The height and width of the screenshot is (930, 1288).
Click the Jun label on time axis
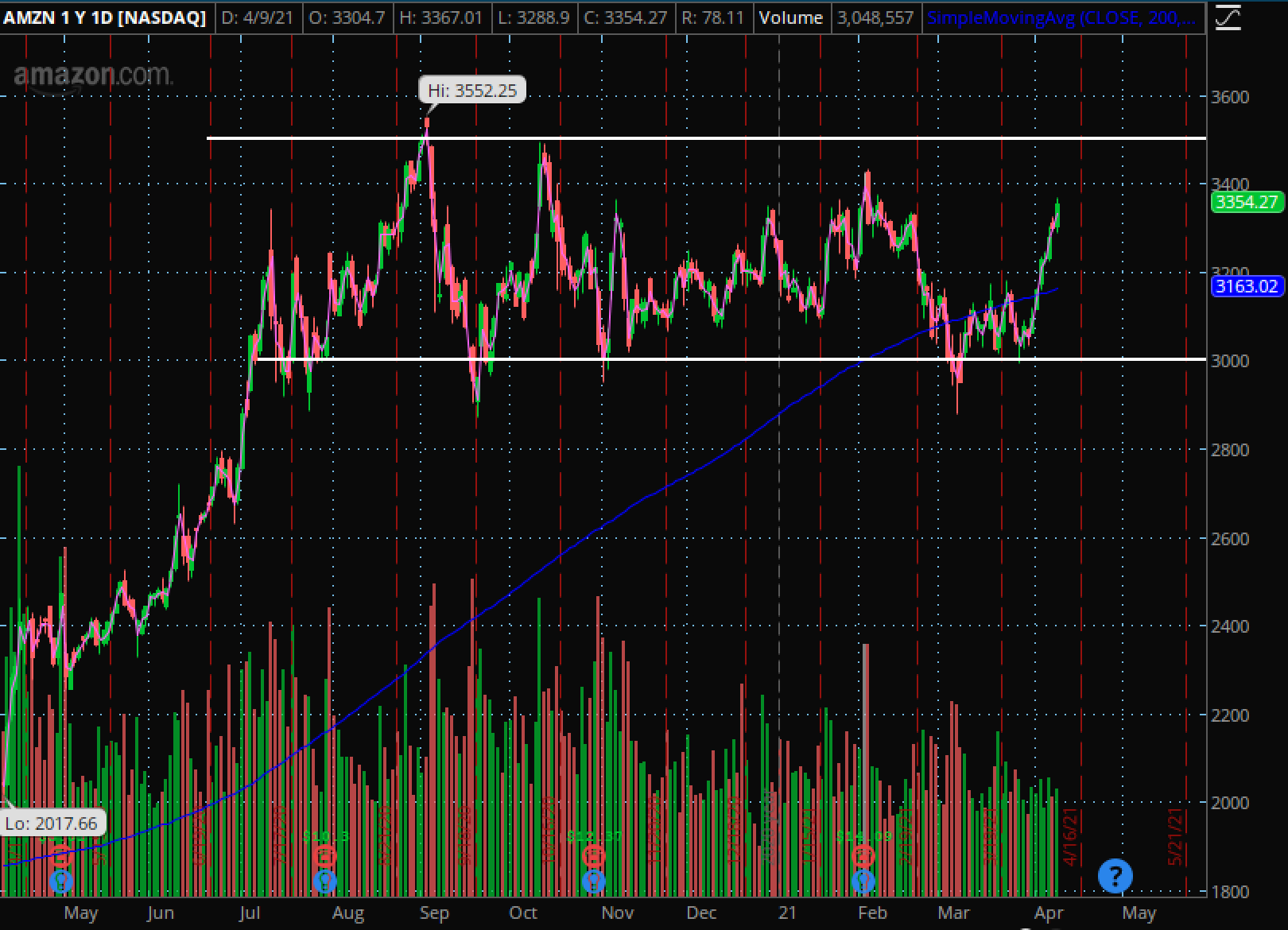pyautogui.click(x=161, y=913)
